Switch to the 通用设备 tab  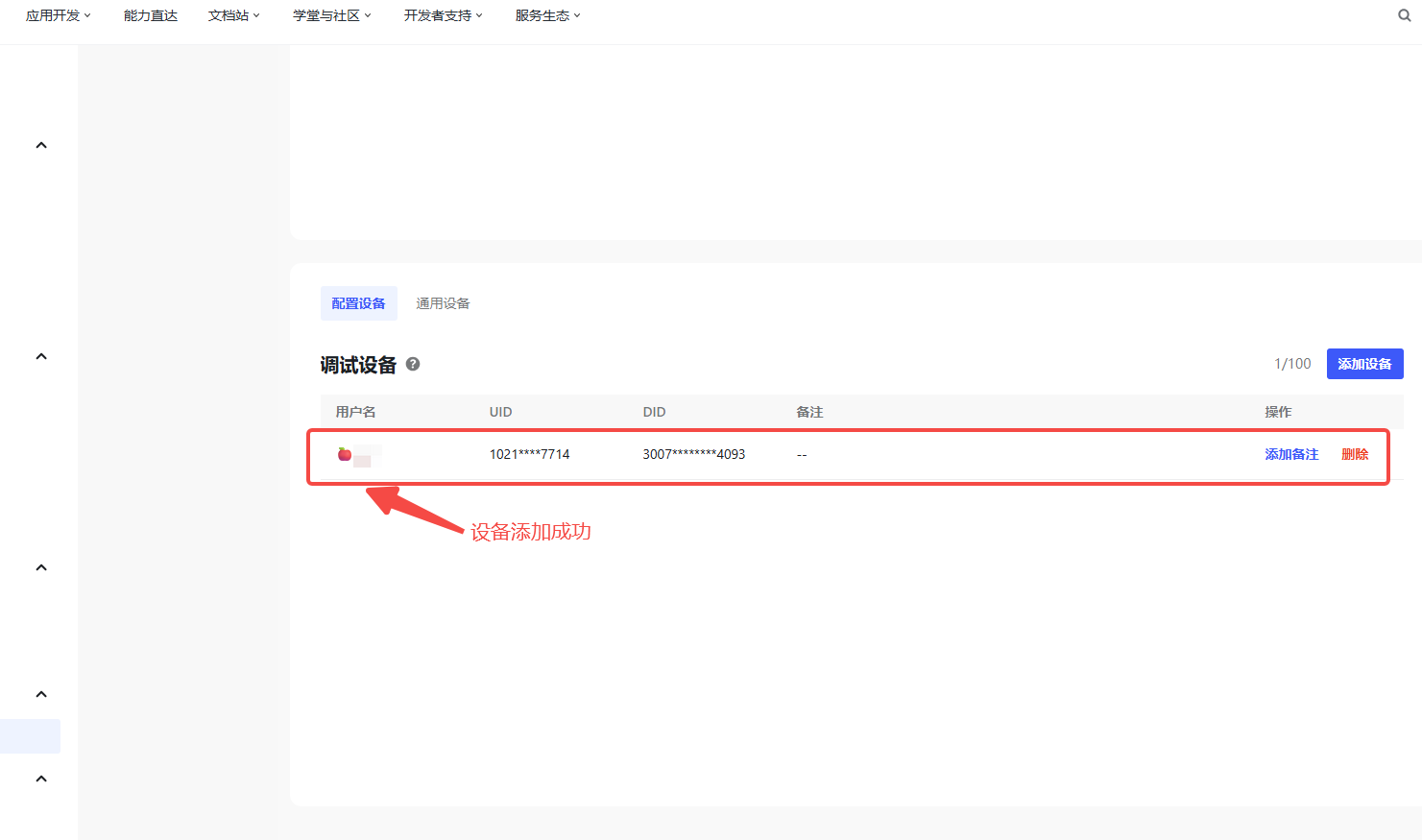tap(443, 303)
